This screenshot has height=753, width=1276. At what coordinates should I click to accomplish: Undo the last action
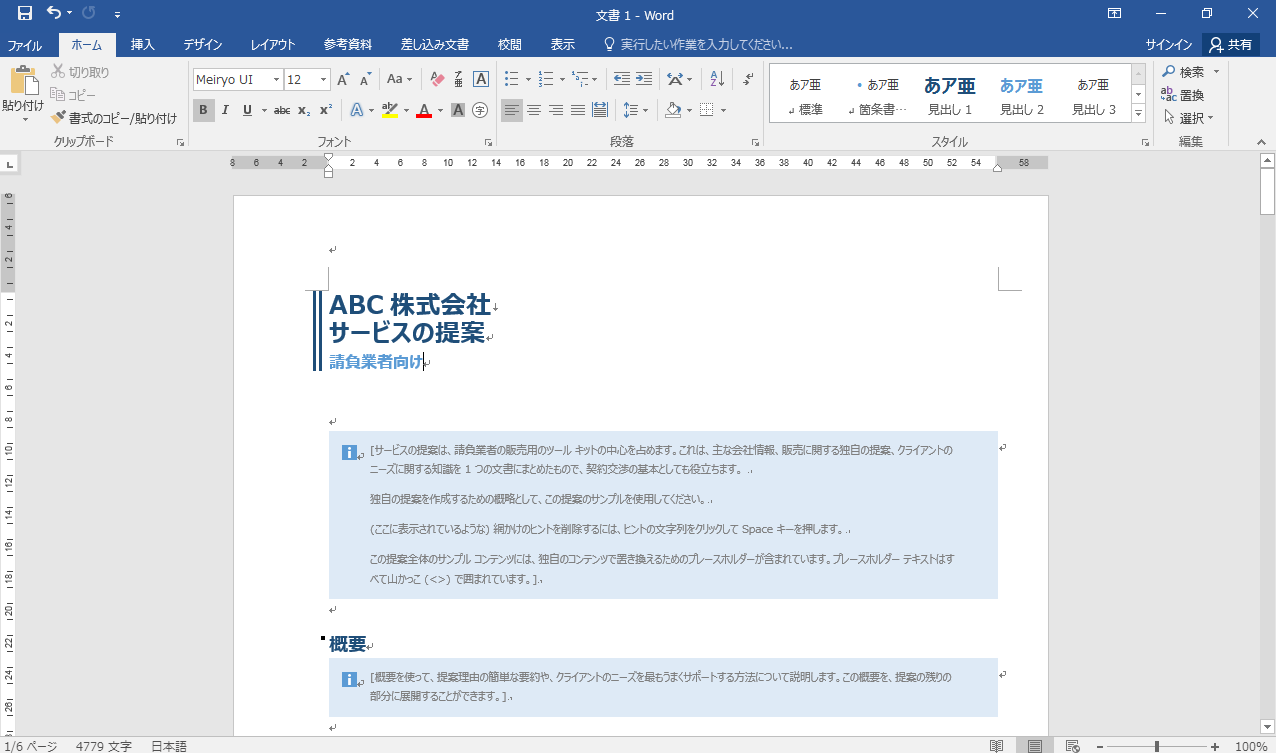(x=54, y=14)
